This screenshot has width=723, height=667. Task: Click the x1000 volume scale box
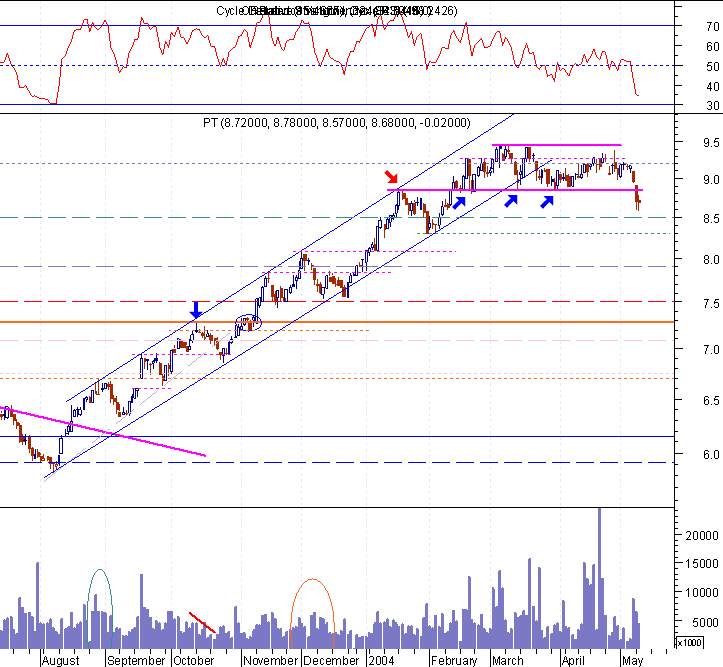click(x=689, y=642)
